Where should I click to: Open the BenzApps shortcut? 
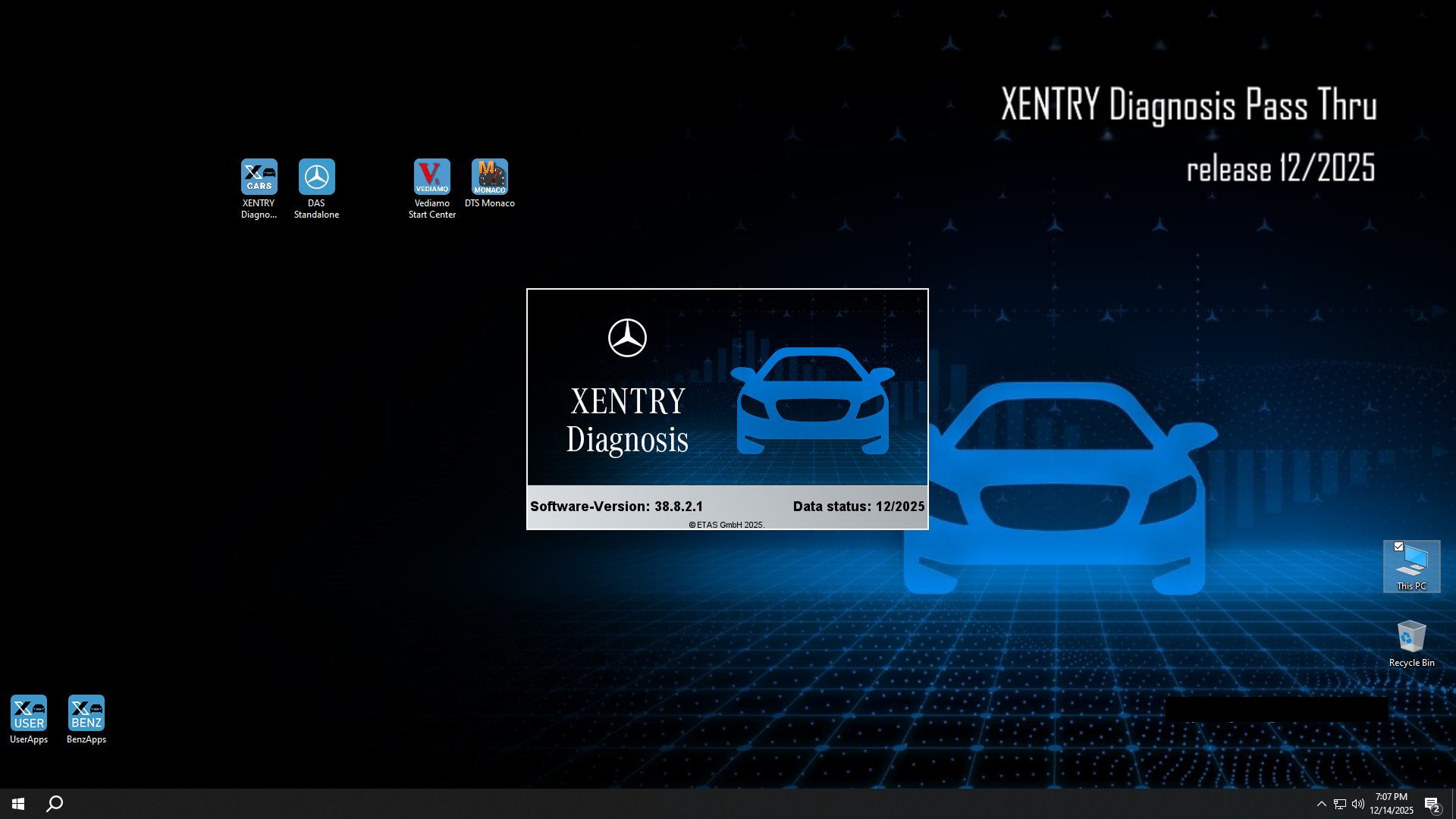point(86,711)
